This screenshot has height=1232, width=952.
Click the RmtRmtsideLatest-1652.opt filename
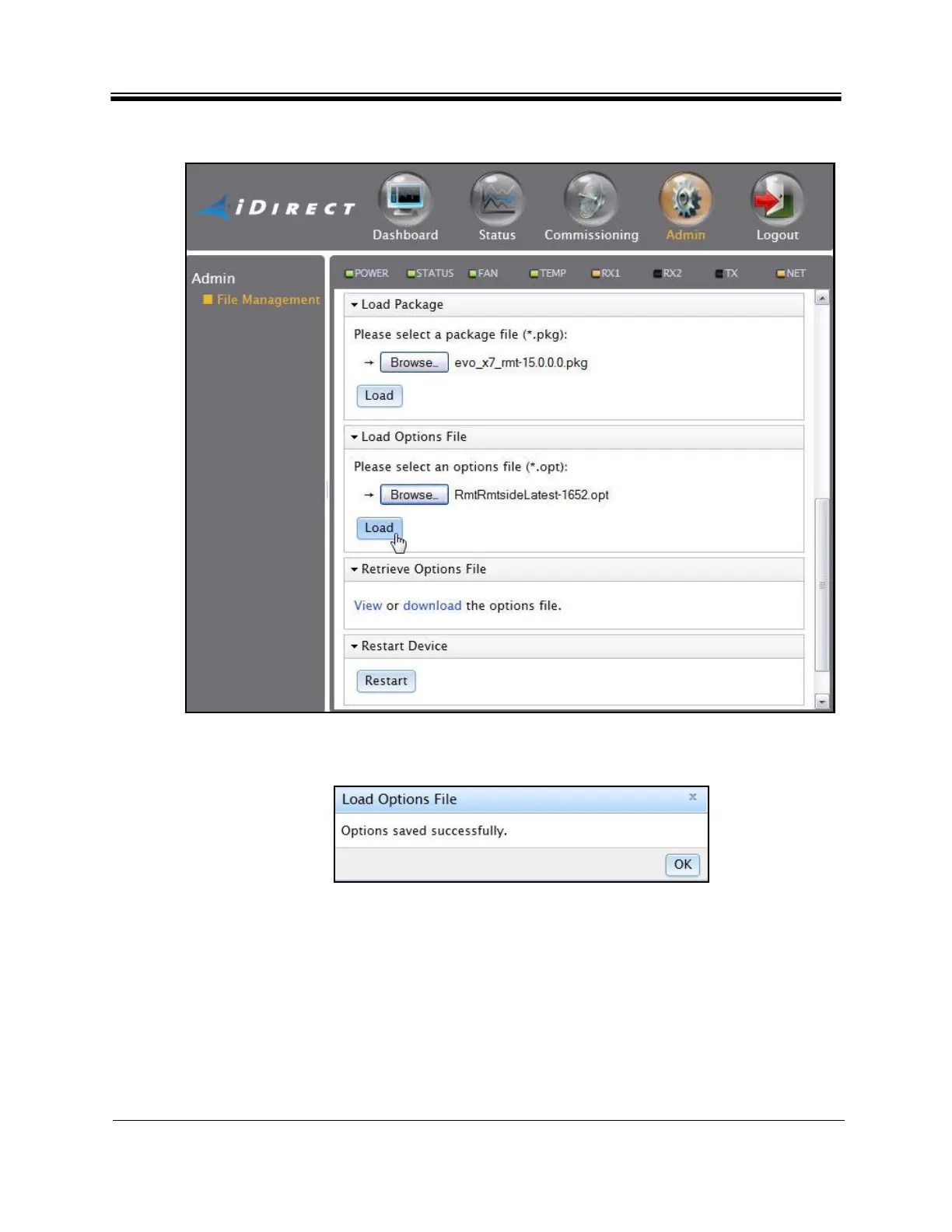[531, 495]
